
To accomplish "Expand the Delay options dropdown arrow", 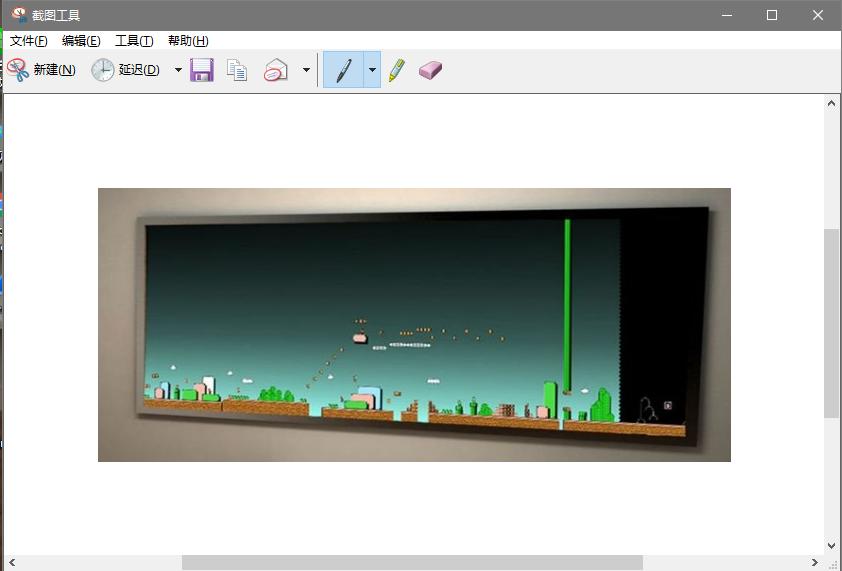I will (178, 70).
